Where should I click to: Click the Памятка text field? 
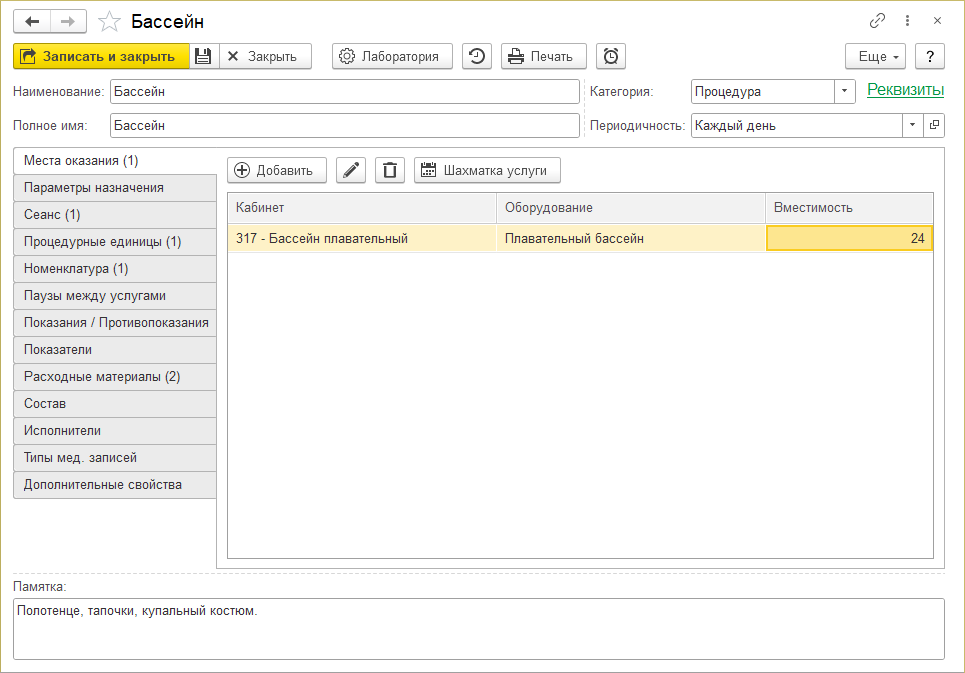[479, 628]
